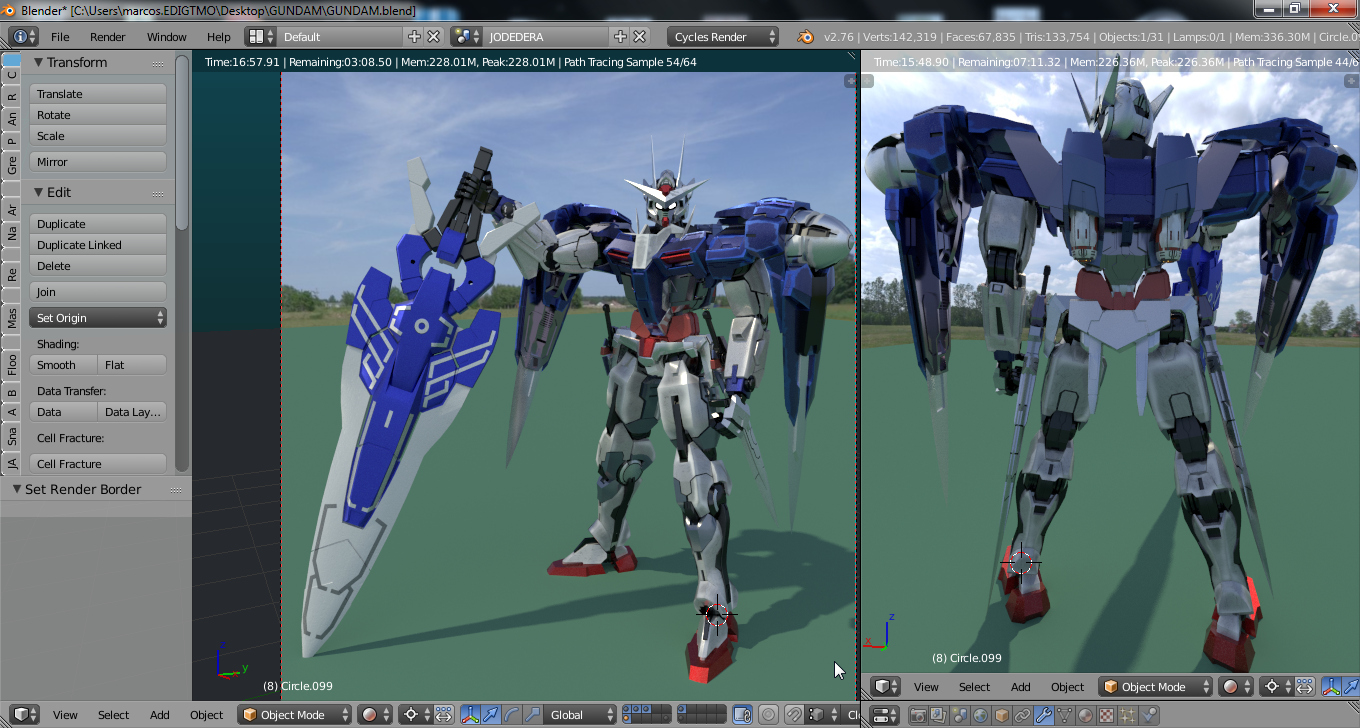Collapse the Transform panel
The height and width of the screenshot is (728, 1360).
(38, 62)
